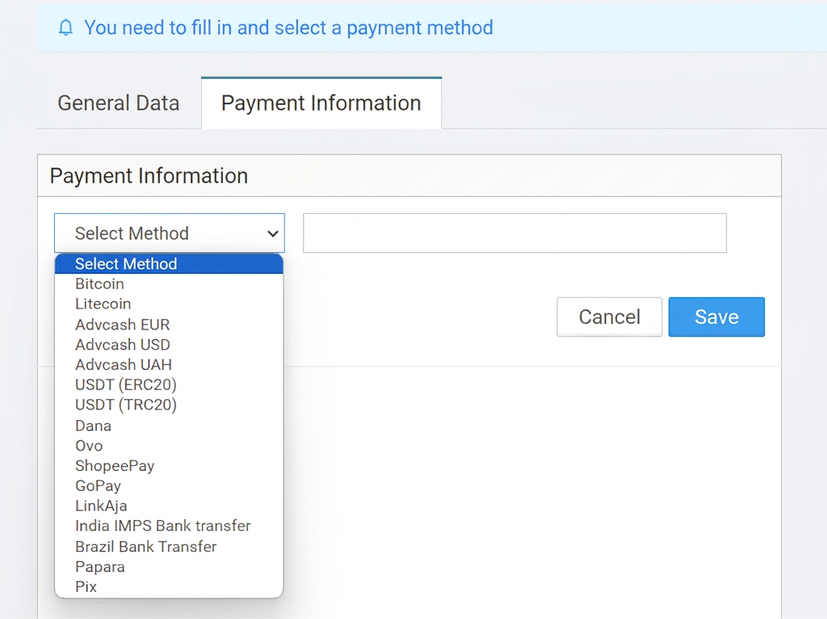Click the Cancel button

609,317
